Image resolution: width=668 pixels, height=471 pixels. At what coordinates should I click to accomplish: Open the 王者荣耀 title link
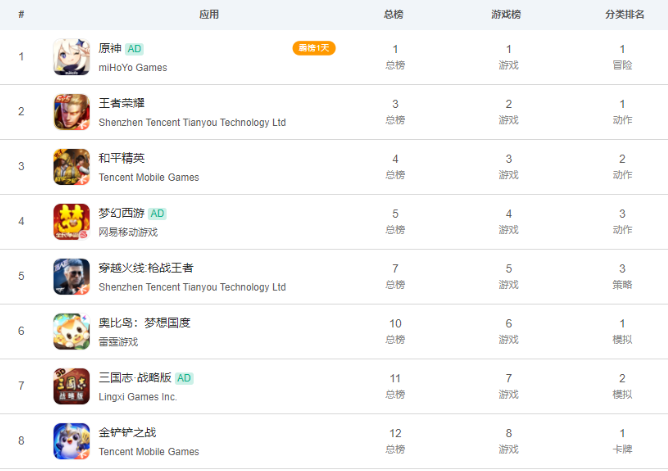coord(121,103)
